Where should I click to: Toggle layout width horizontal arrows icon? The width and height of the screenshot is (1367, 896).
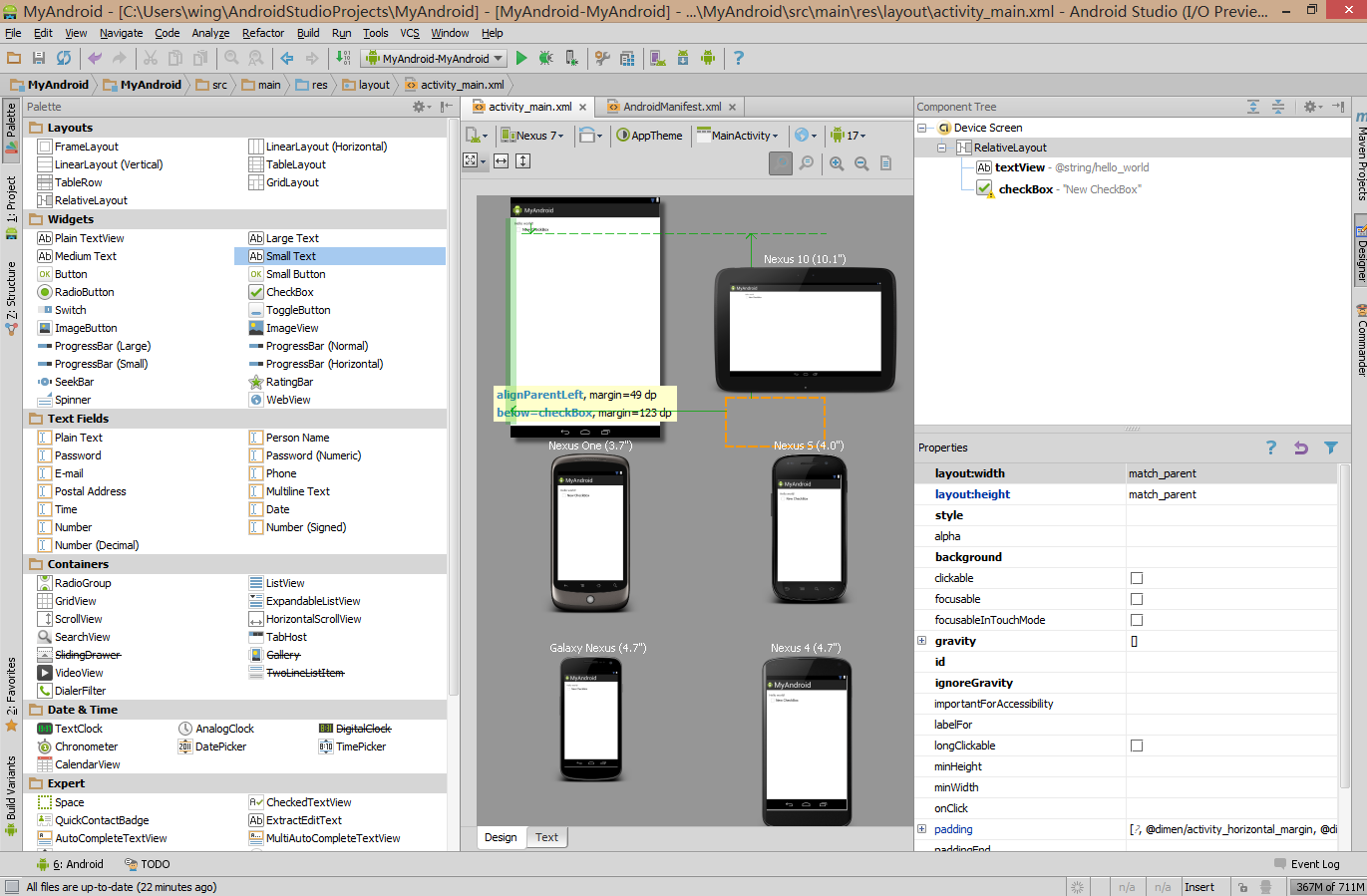click(x=501, y=160)
